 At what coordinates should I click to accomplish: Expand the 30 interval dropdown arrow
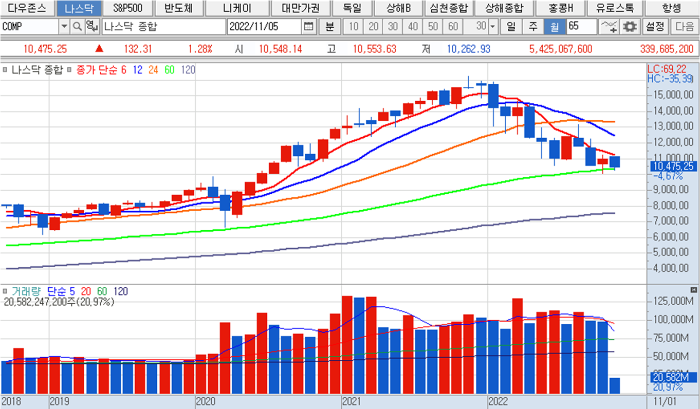pos(493,26)
